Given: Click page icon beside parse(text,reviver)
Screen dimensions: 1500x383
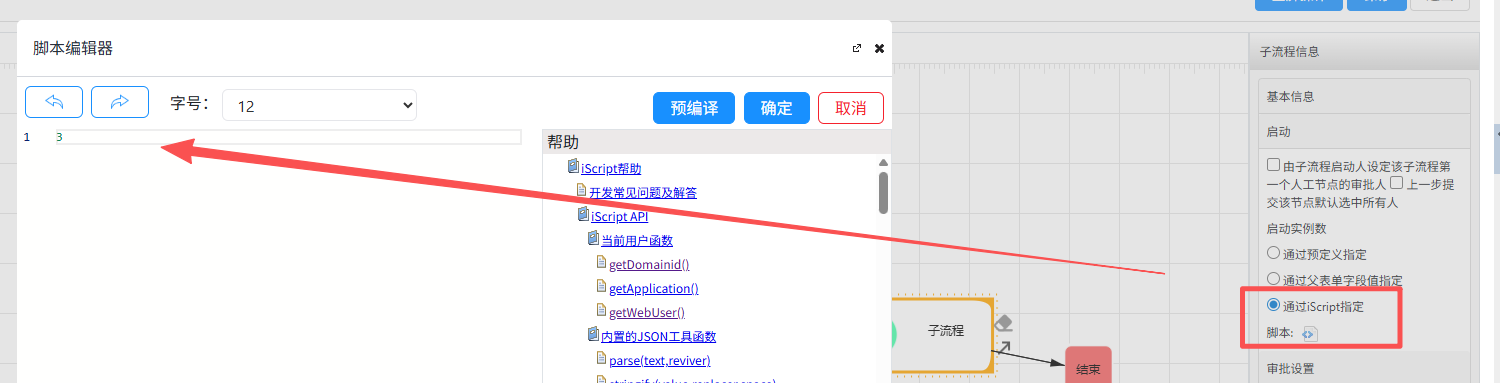Looking at the screenshot, I should pos(601,359).
